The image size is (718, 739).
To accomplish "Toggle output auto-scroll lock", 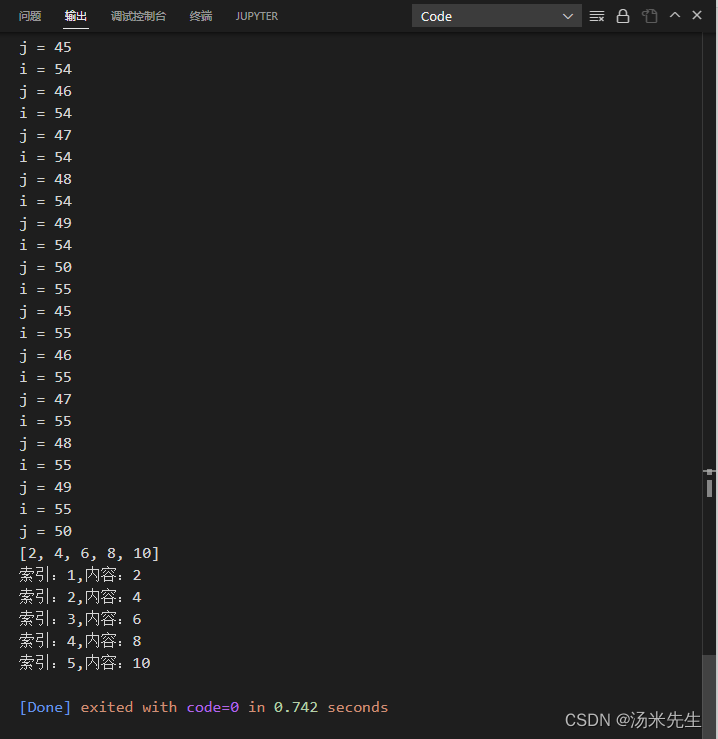I will pos(623,16).
